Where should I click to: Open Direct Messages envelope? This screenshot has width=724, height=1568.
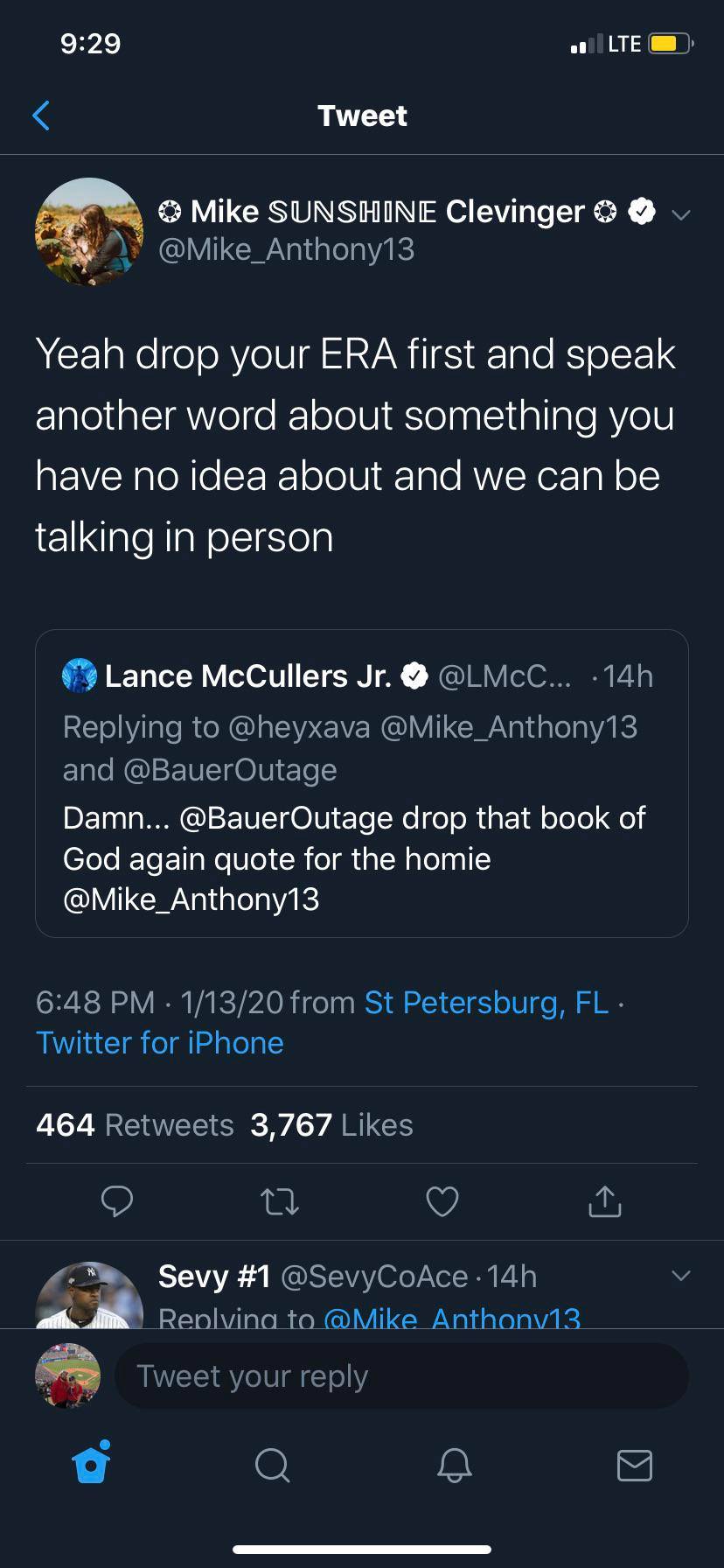pos(636,1466)
